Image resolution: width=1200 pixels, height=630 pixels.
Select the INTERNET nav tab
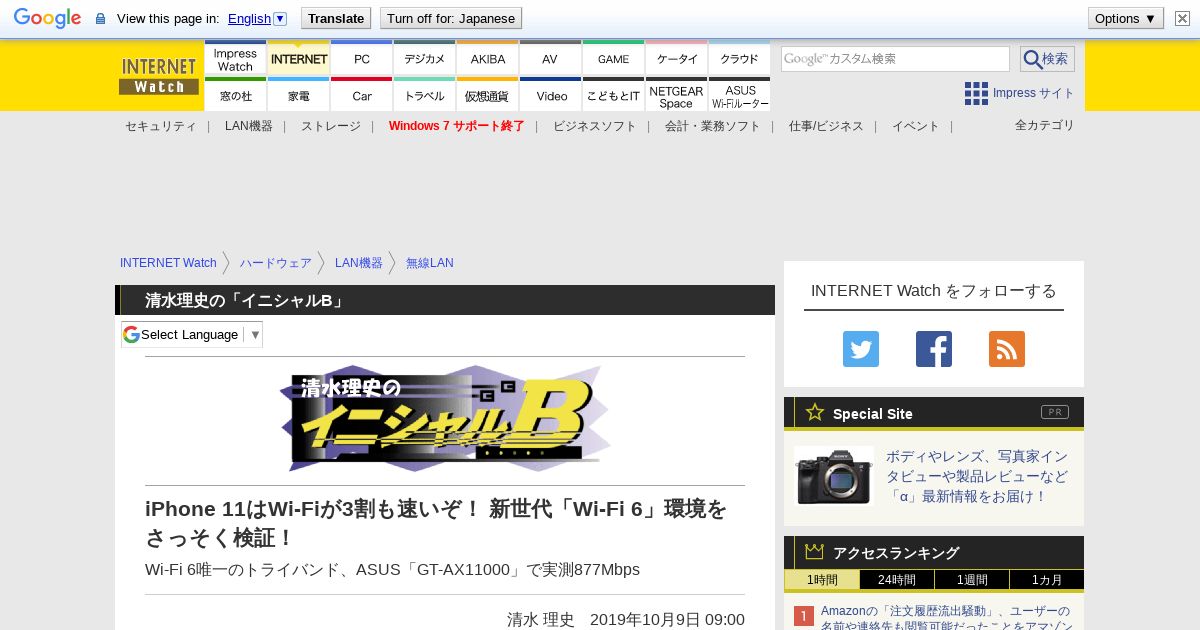(299, 59)
